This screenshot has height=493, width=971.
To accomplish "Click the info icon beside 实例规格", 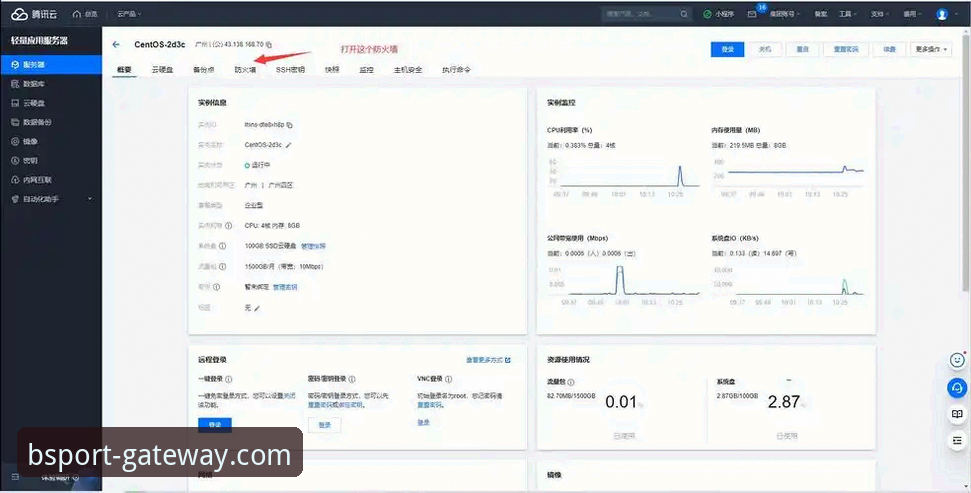I will [229, 226].
